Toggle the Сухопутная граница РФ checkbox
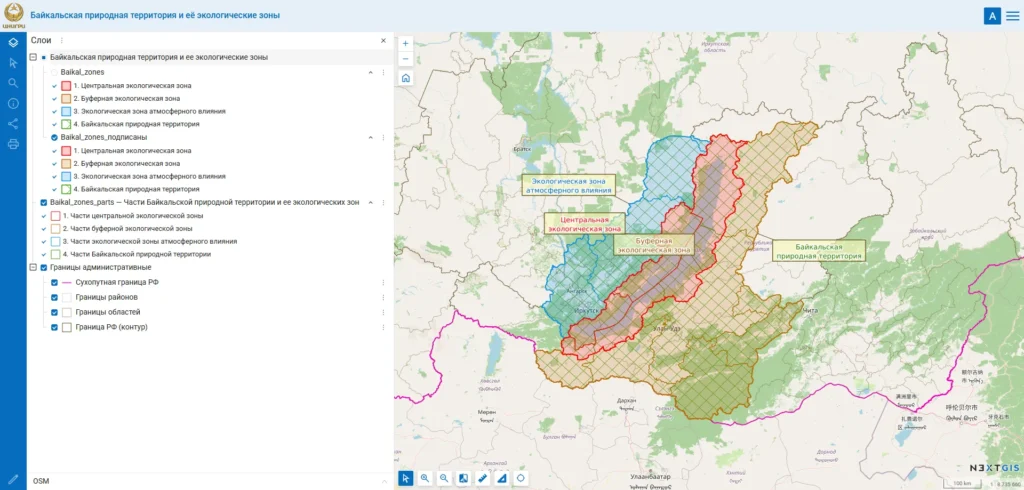The height and width of the screenshot is (490, 1024). click(x=55, y=283)
